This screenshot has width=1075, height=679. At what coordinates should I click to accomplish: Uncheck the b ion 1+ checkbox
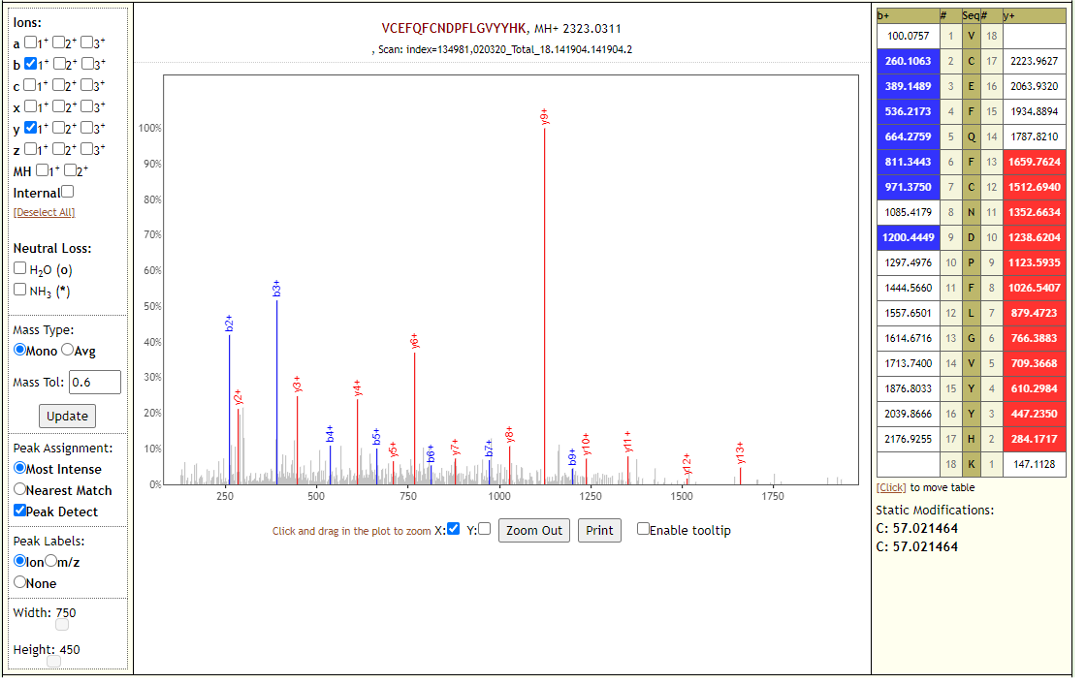point(30,64)
